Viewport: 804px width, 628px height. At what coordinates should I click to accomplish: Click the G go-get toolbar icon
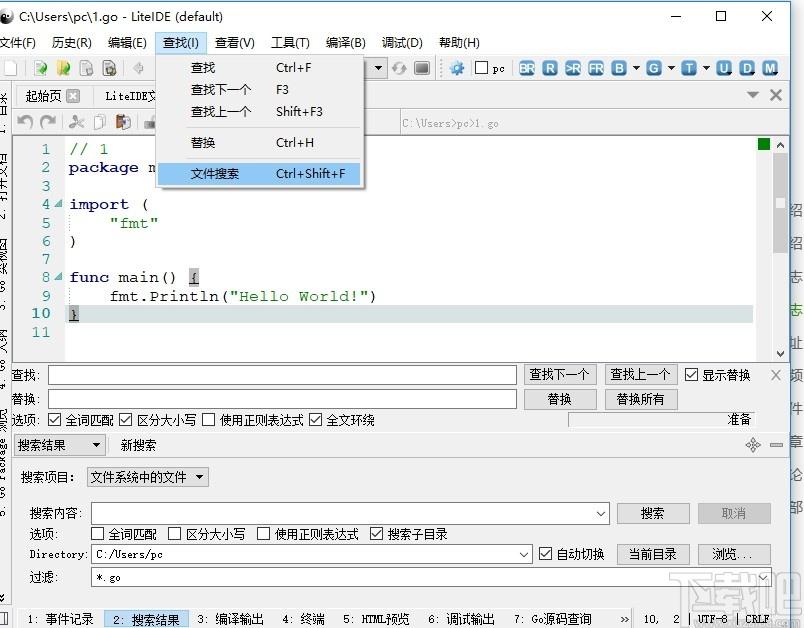click(x=653, y=68)
